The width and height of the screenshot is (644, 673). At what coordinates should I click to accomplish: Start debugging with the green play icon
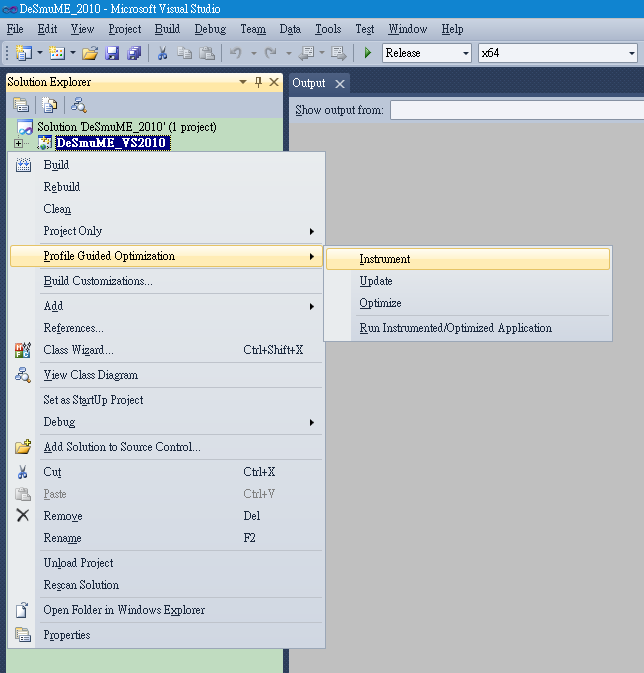tap(368, 53)
